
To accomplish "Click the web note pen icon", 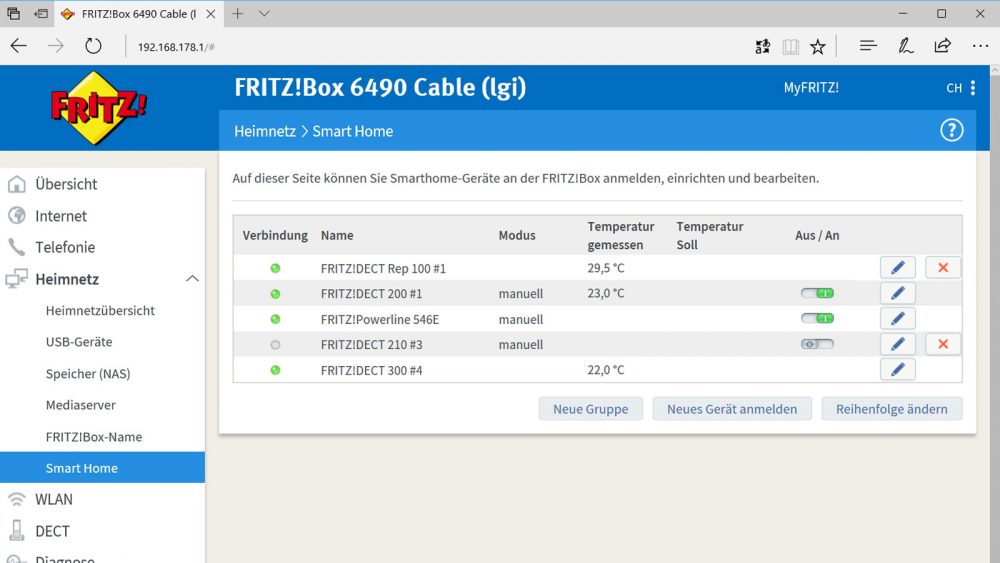I will [906, 46].
